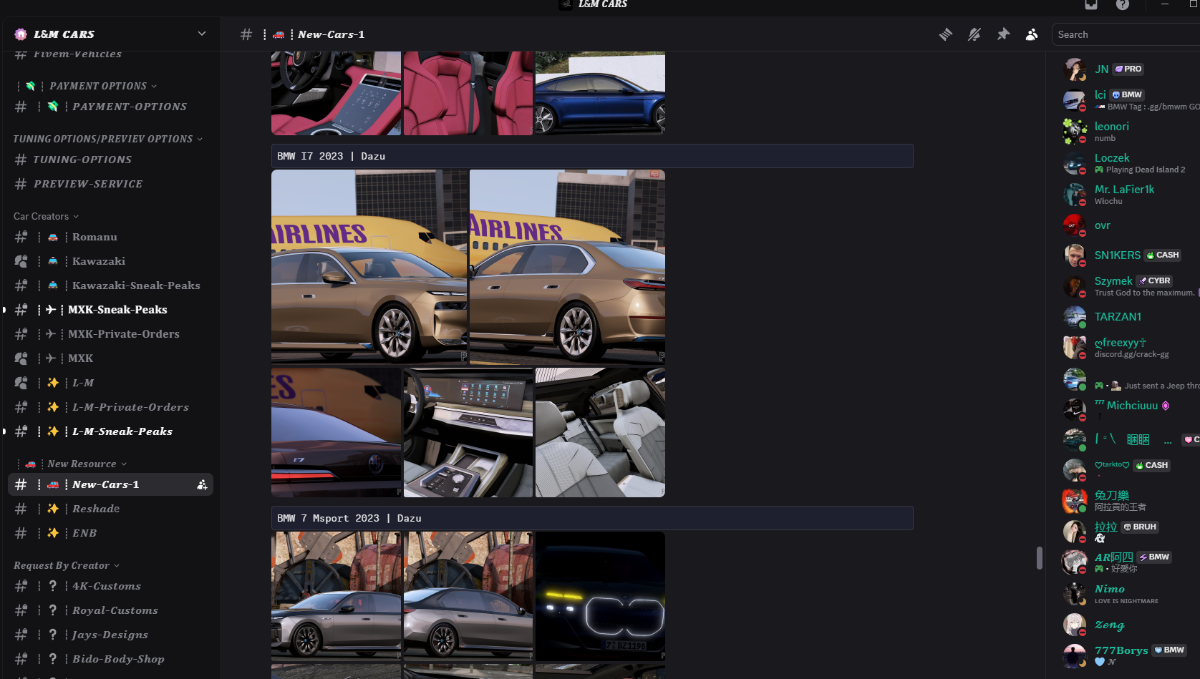Click the L&M CARS server icon

click(x=21, y=34)
